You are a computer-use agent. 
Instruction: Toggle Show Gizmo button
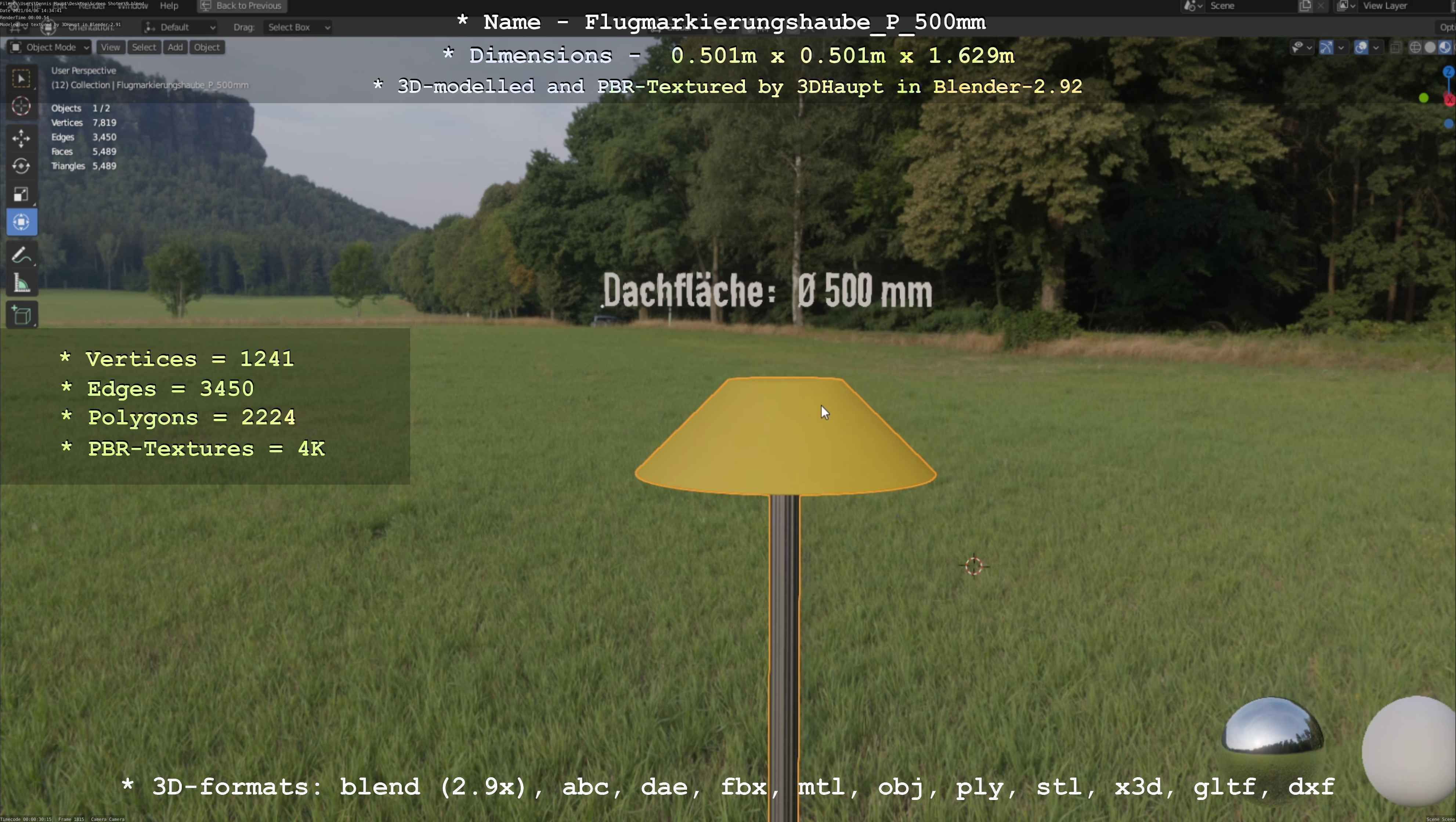tap(1326, 47)
